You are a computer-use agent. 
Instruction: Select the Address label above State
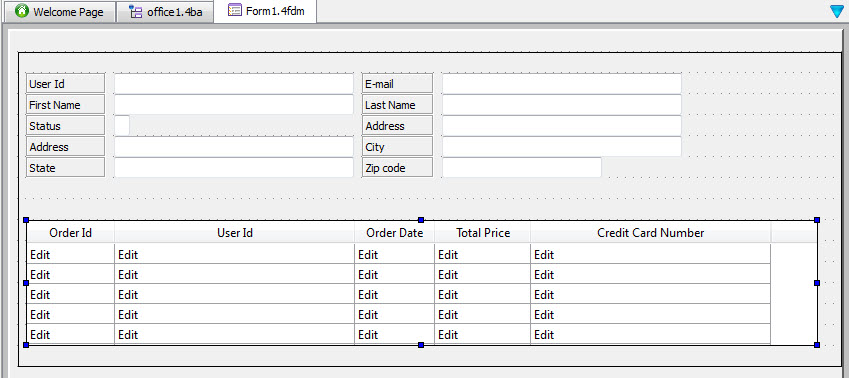point(66,147)
